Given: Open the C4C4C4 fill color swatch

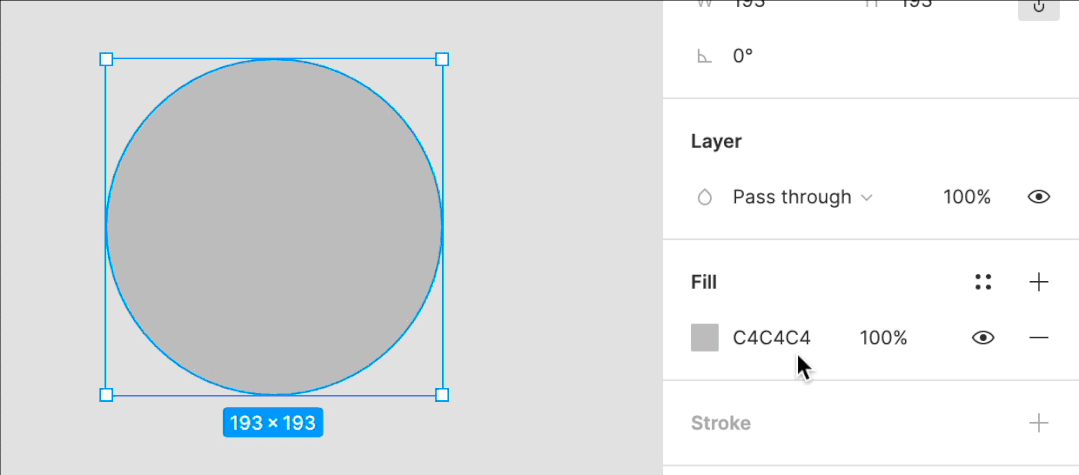Looking at the screenshot, I should click(705, 338).
